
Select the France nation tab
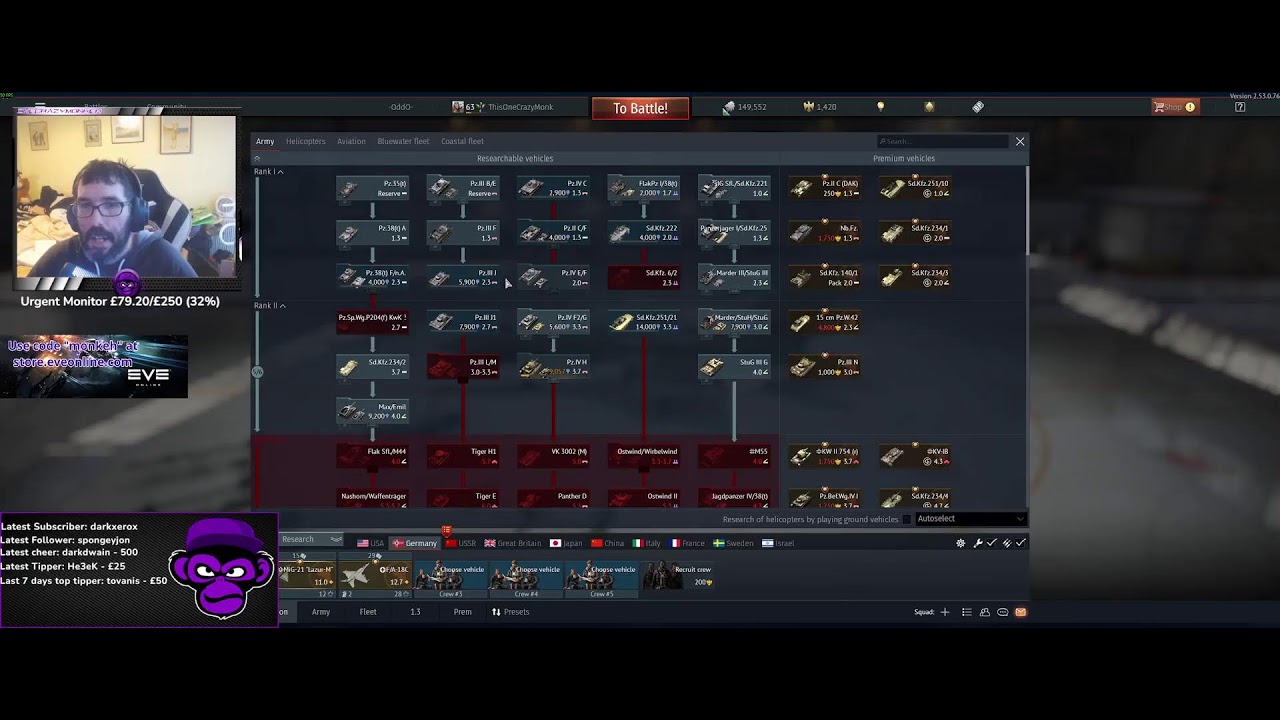[687, 543]
